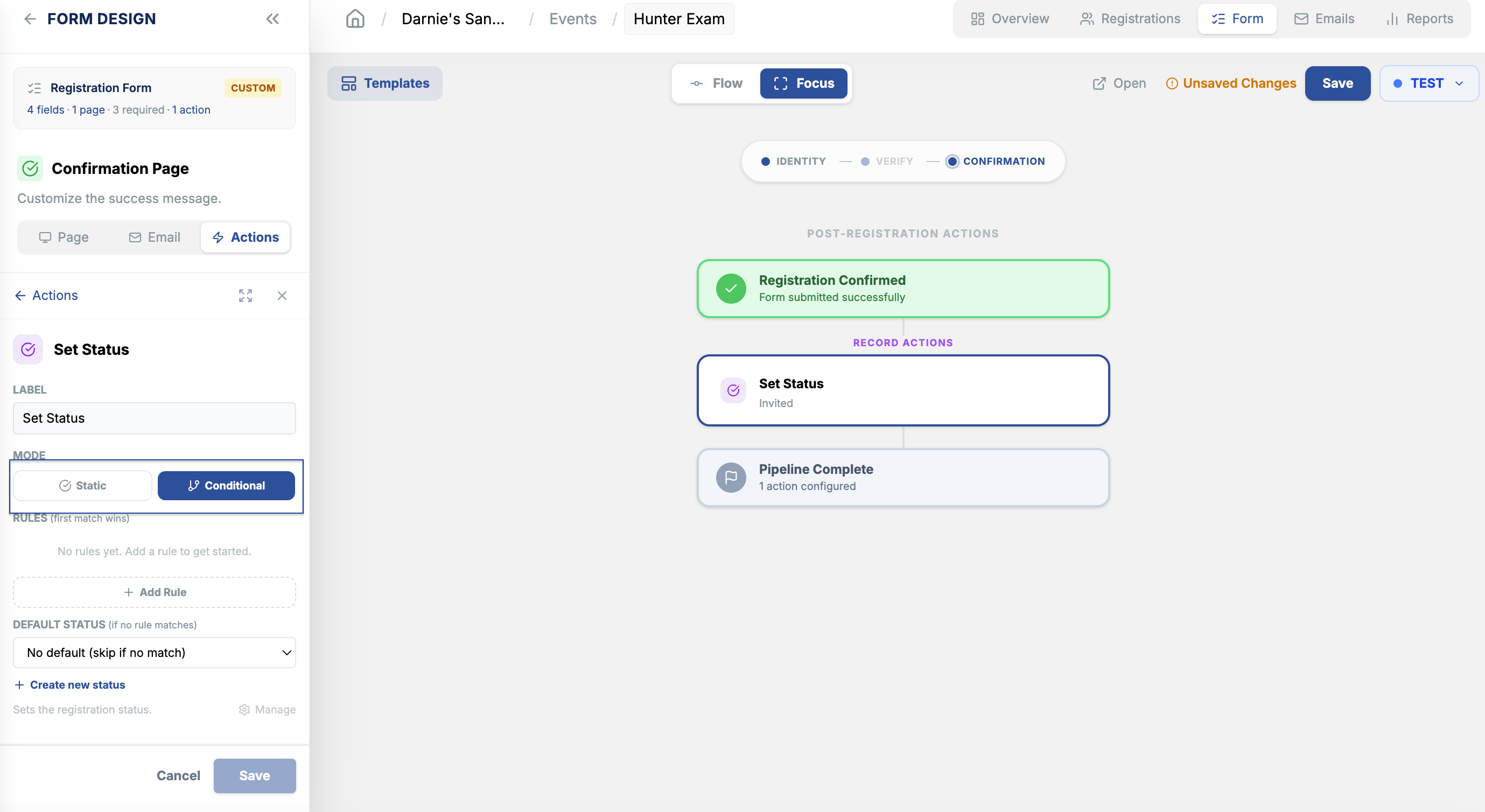Click the Registration Confirmed checkmark icon
Screen dimensions: 1485x812
(731, 289)
